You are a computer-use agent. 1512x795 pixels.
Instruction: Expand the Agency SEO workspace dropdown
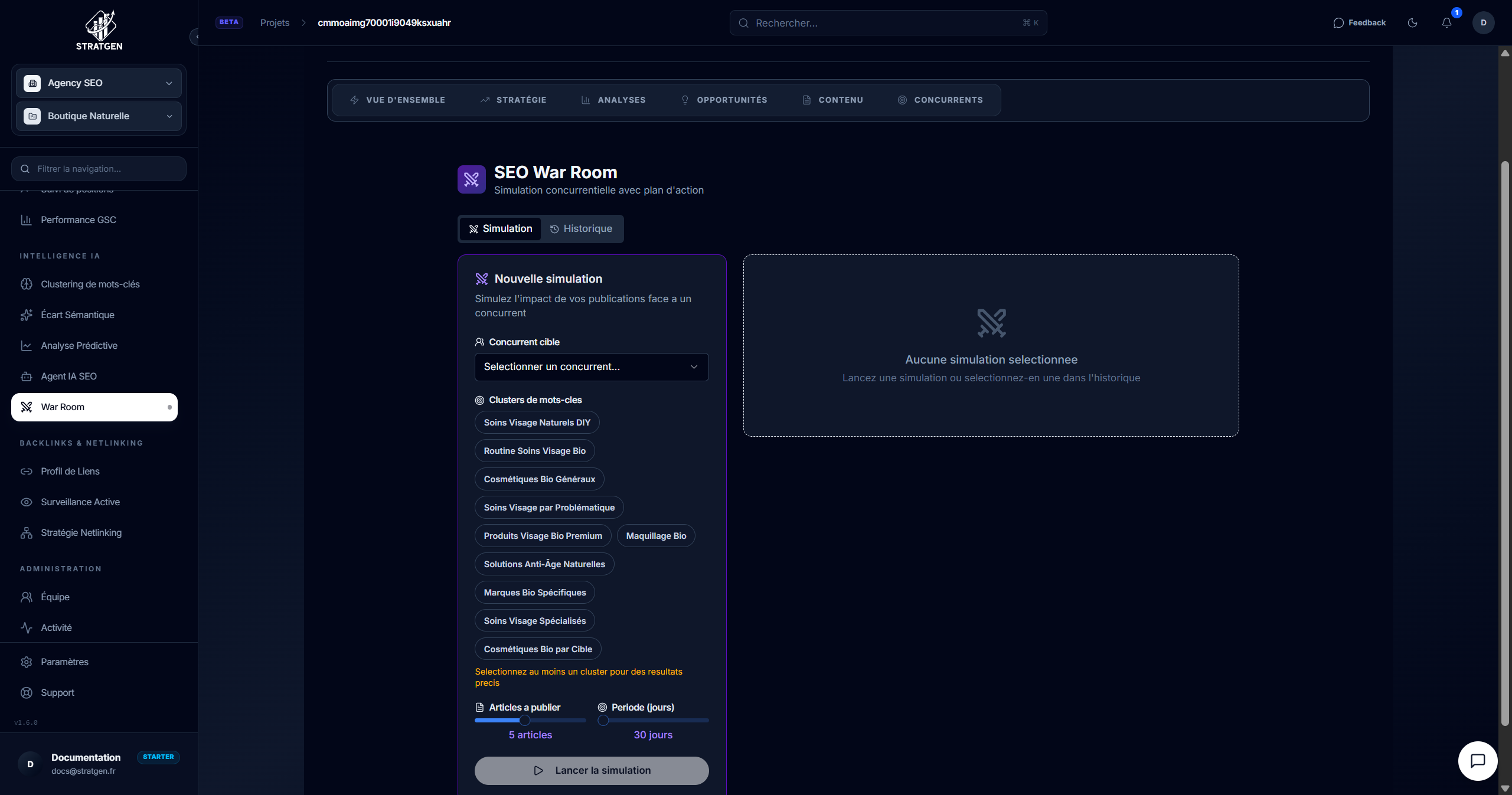pos(99,83)
